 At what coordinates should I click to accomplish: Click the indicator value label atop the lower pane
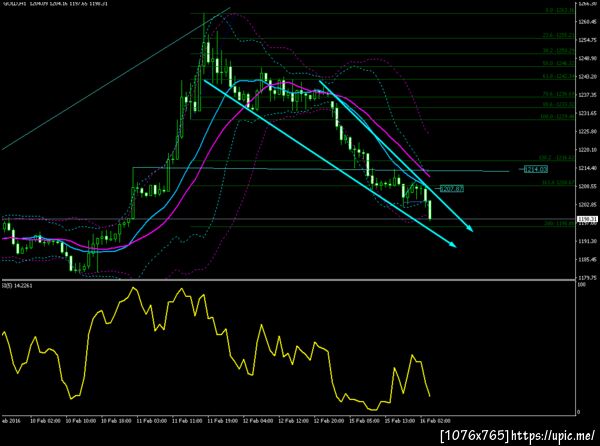point(17,285)
